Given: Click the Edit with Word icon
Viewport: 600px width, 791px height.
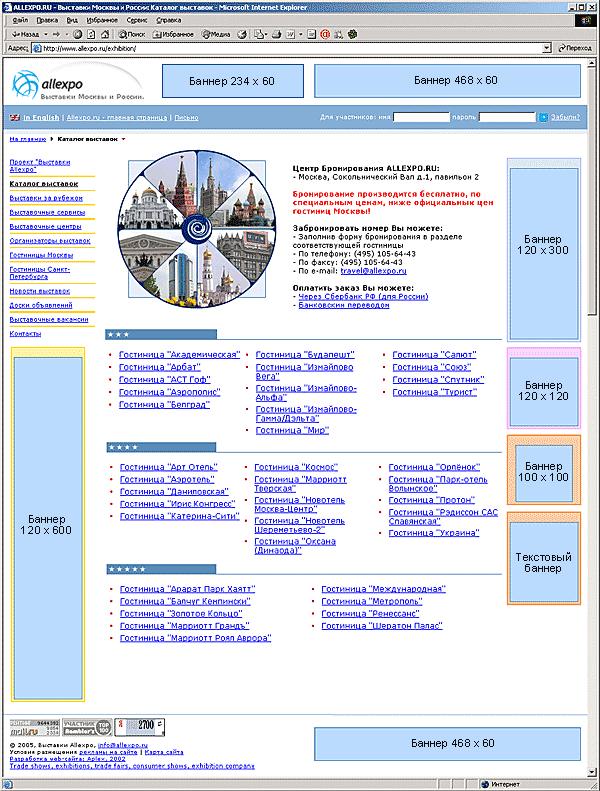Looking at the screenshot, I should pyautogui.click(x=291, y=34).
